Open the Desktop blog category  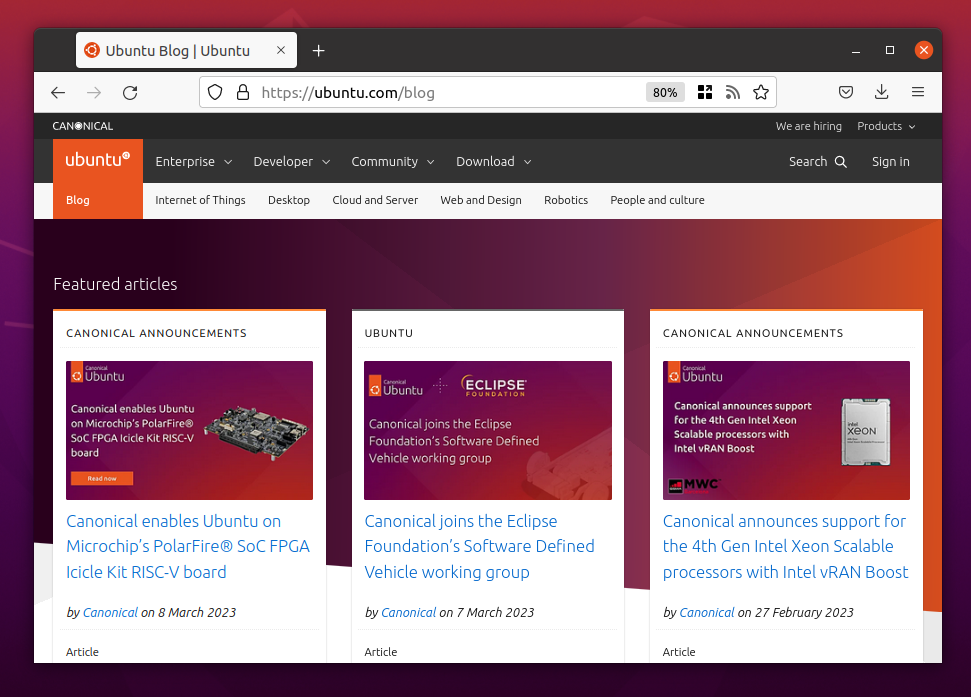[289, 200]
